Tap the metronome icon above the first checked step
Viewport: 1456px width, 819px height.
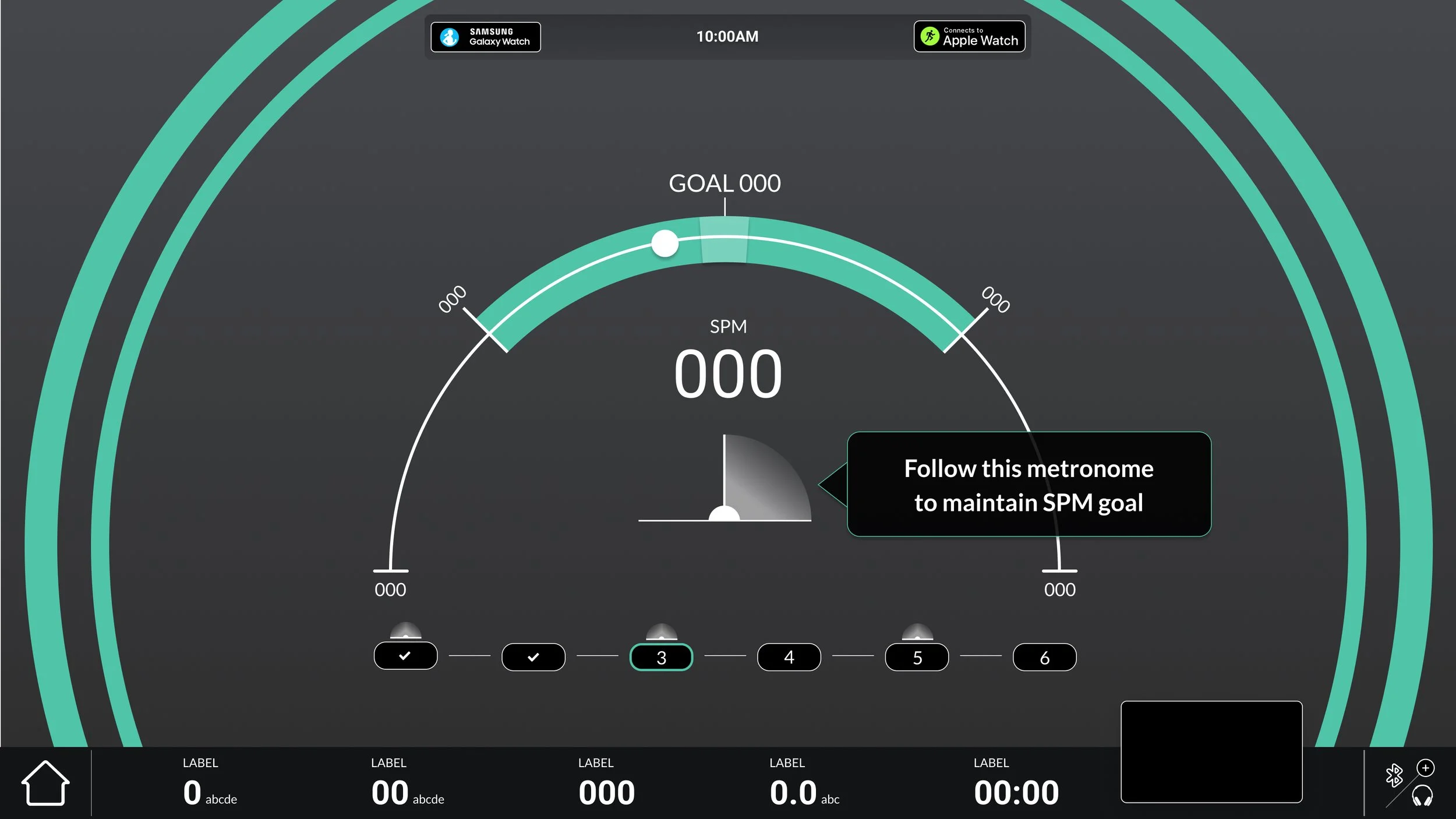405,630
